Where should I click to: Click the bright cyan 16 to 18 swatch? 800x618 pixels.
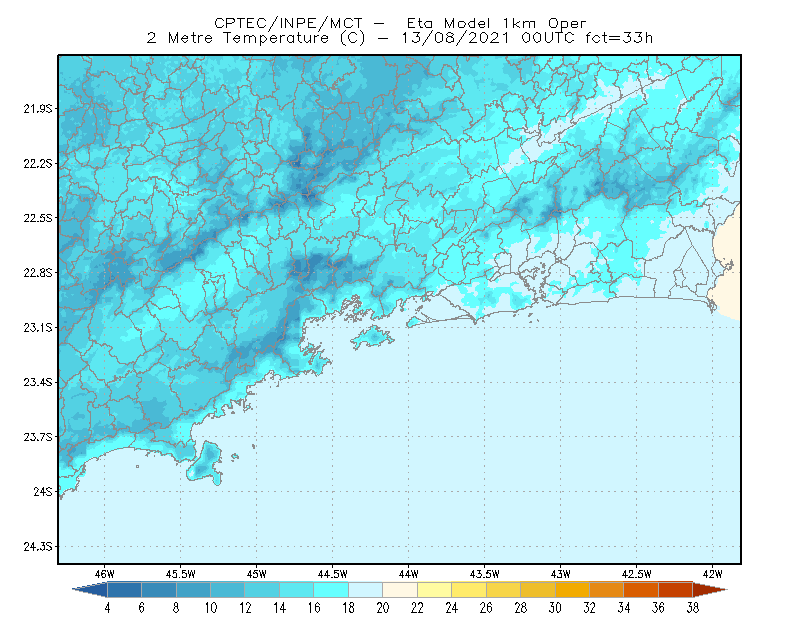tap(331, 590)
